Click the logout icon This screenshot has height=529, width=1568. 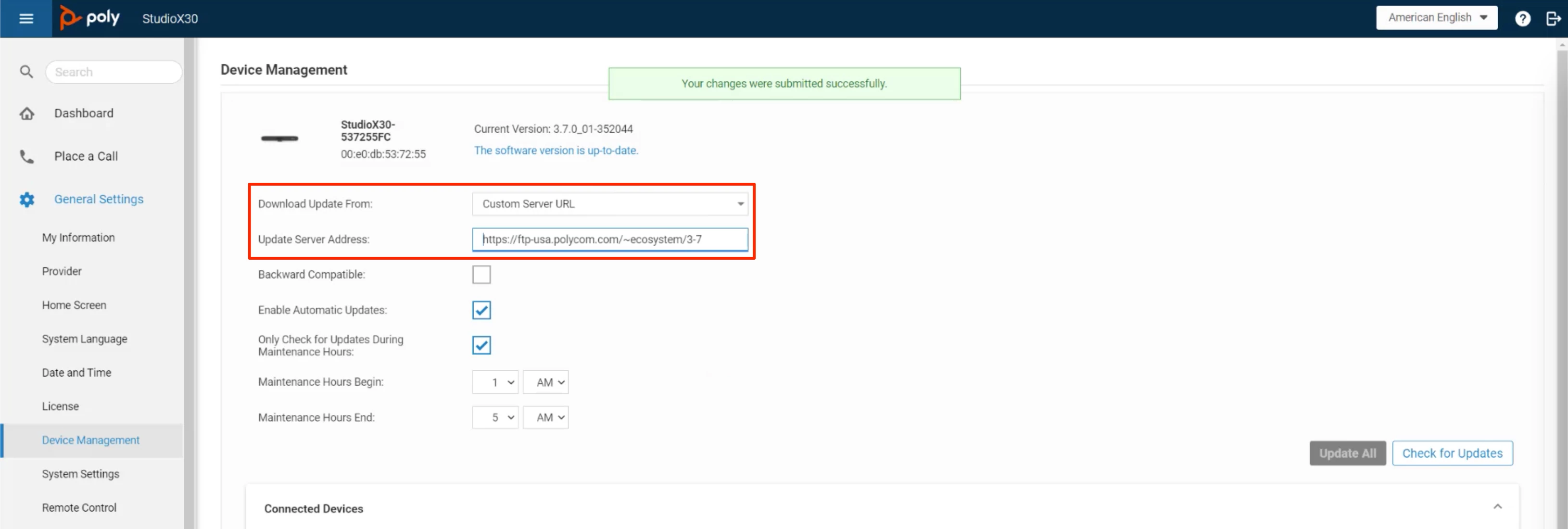click(x=1553, y=18)
